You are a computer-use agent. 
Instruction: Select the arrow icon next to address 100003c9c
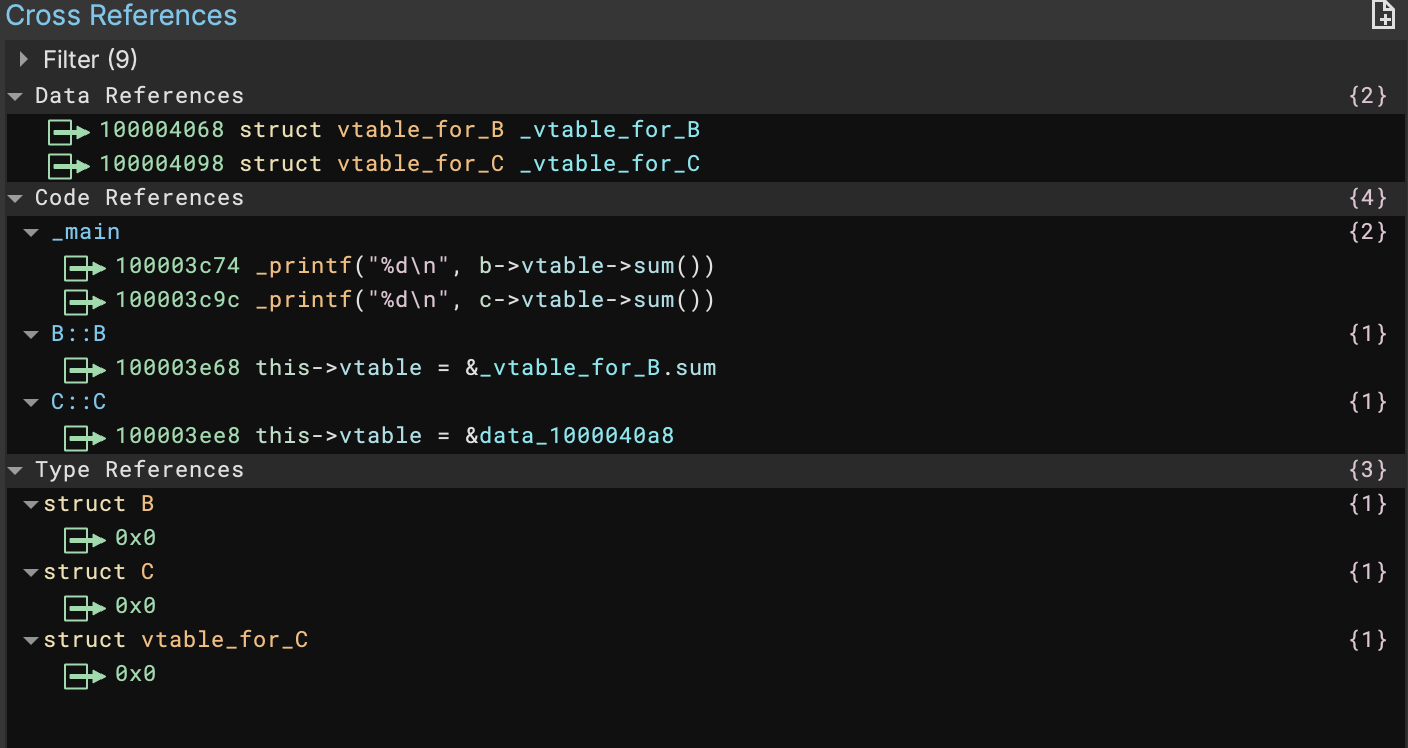pyautogui.click(x=84, y=299)
